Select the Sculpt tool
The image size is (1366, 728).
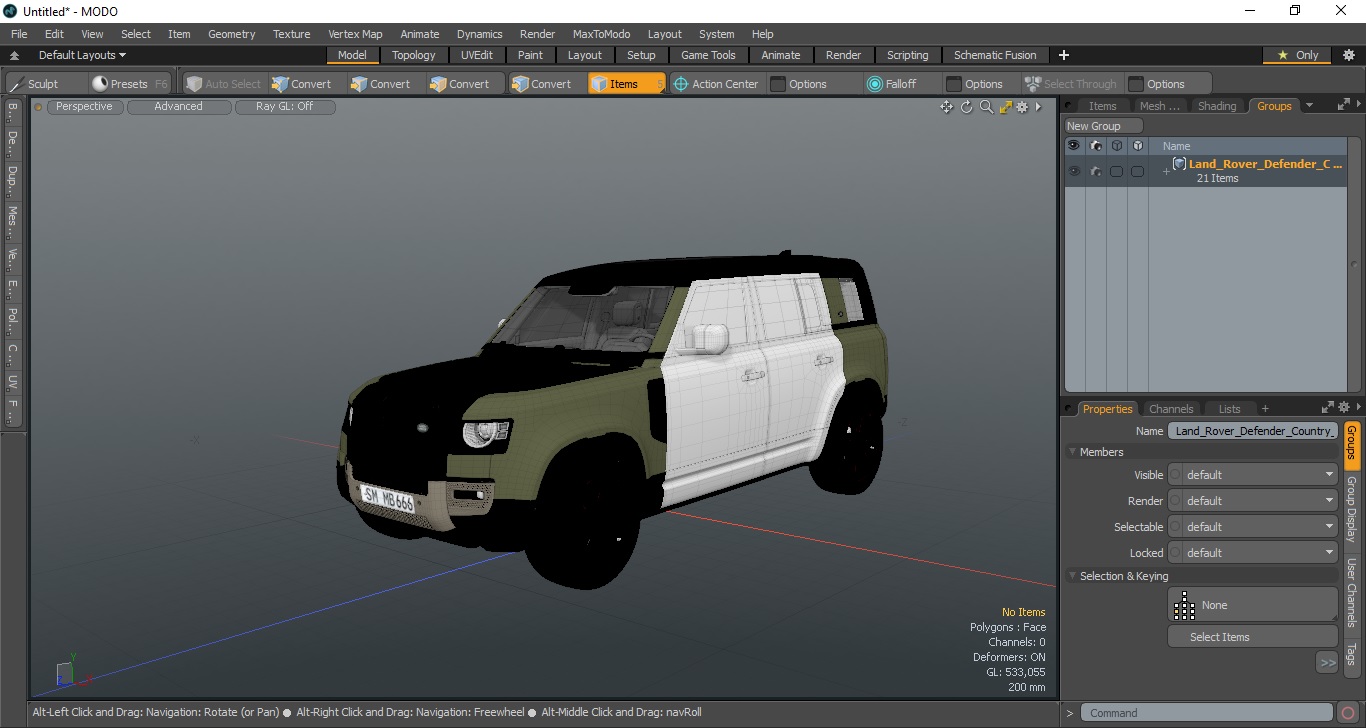coord(36,84)
